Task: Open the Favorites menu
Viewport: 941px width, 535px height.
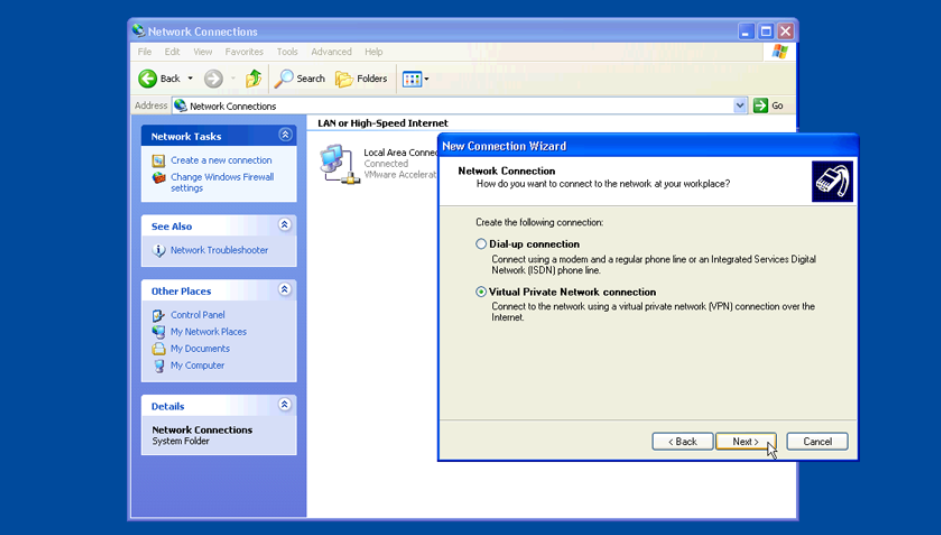Action: (244, 52)
